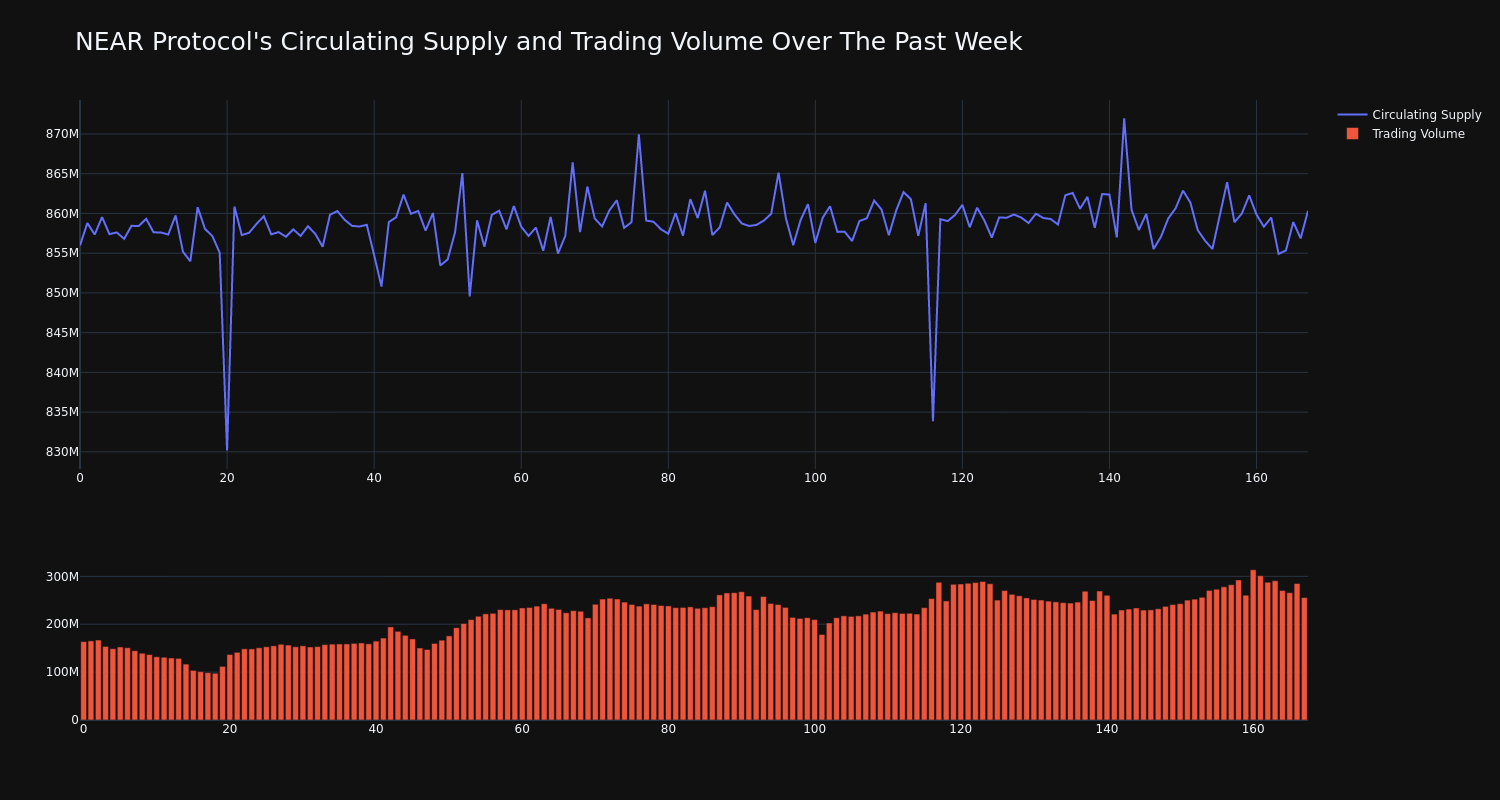1500x800 pixels.
Task: Click the 845M y-axis label
Action: (x=62, y=333)
